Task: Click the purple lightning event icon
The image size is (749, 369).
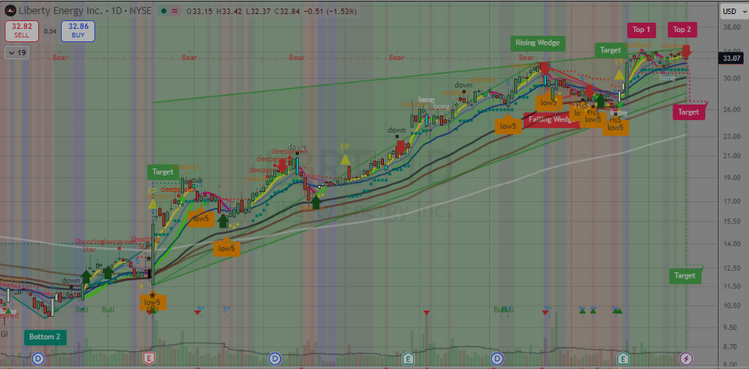Action: (686, 358)
